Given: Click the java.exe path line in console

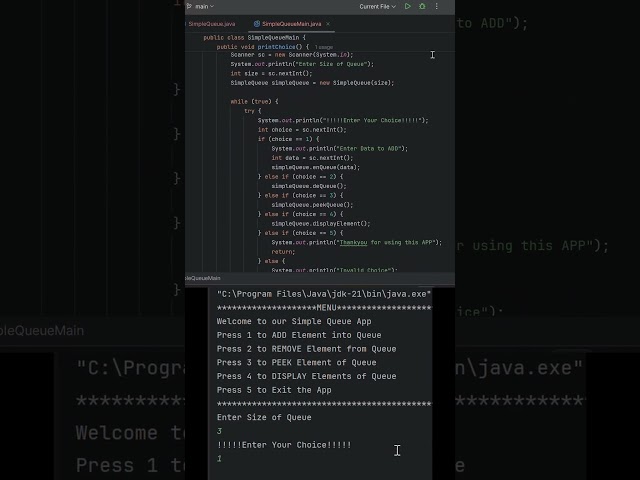Looking at the screenshot, I should [x=324, y=294].
